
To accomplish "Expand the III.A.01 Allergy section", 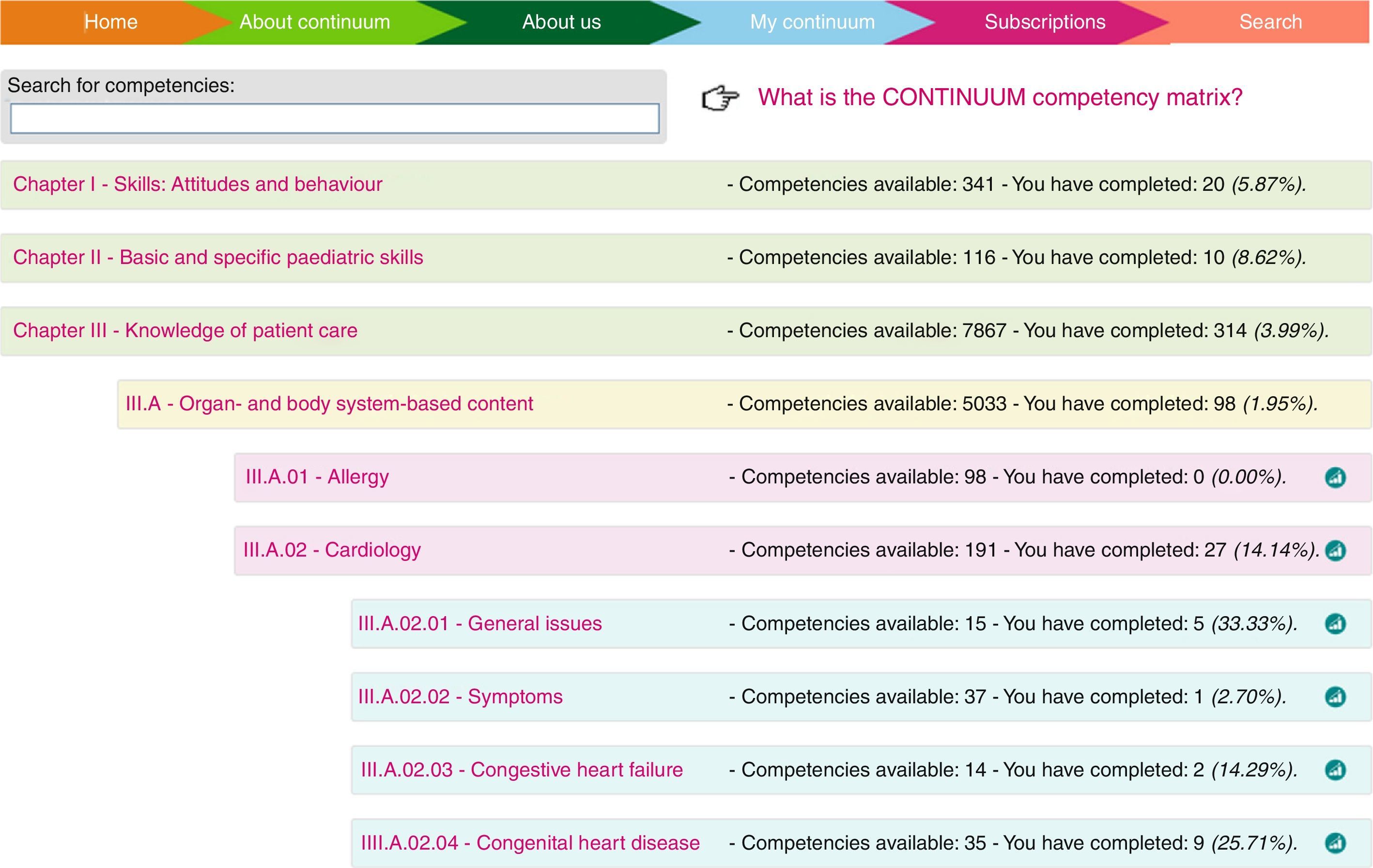I will coord(317,477).
